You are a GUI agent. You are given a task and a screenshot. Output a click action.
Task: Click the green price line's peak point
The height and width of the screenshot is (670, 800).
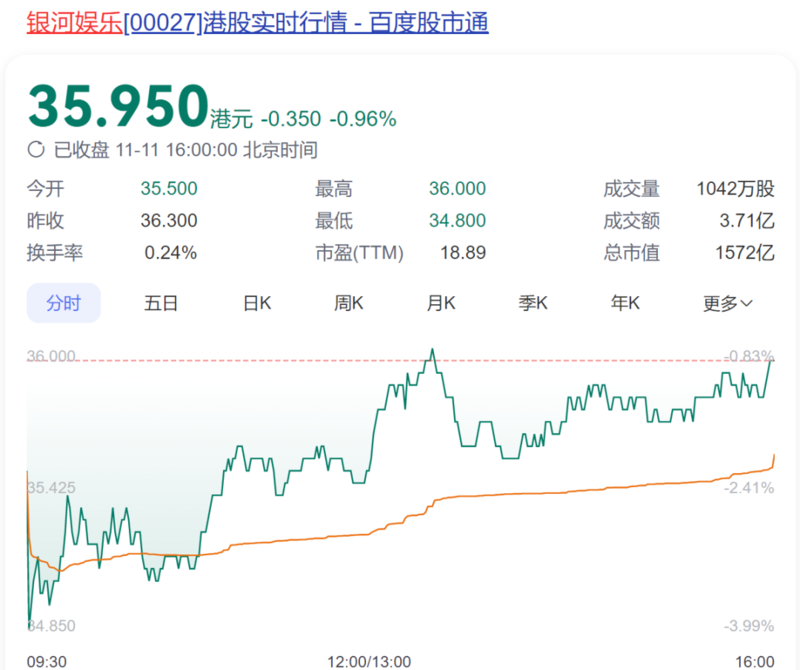[x=432, y=350]
